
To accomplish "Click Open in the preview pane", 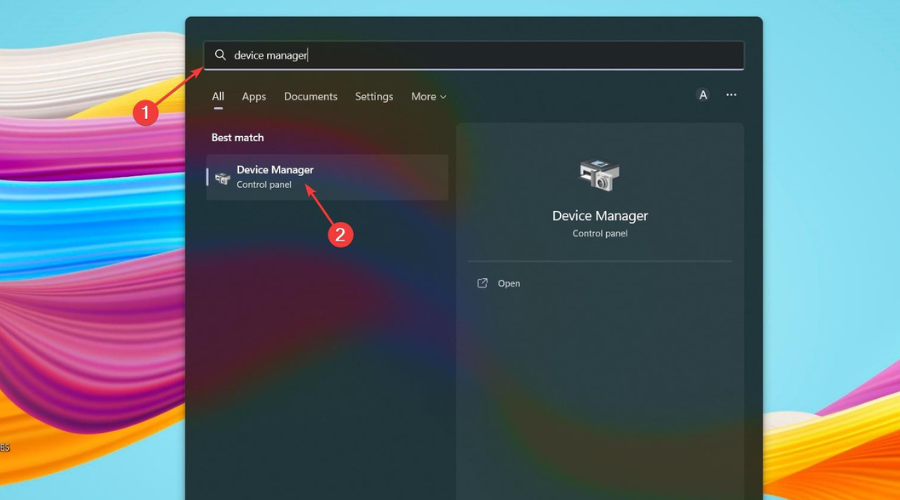I will point(509,284).
